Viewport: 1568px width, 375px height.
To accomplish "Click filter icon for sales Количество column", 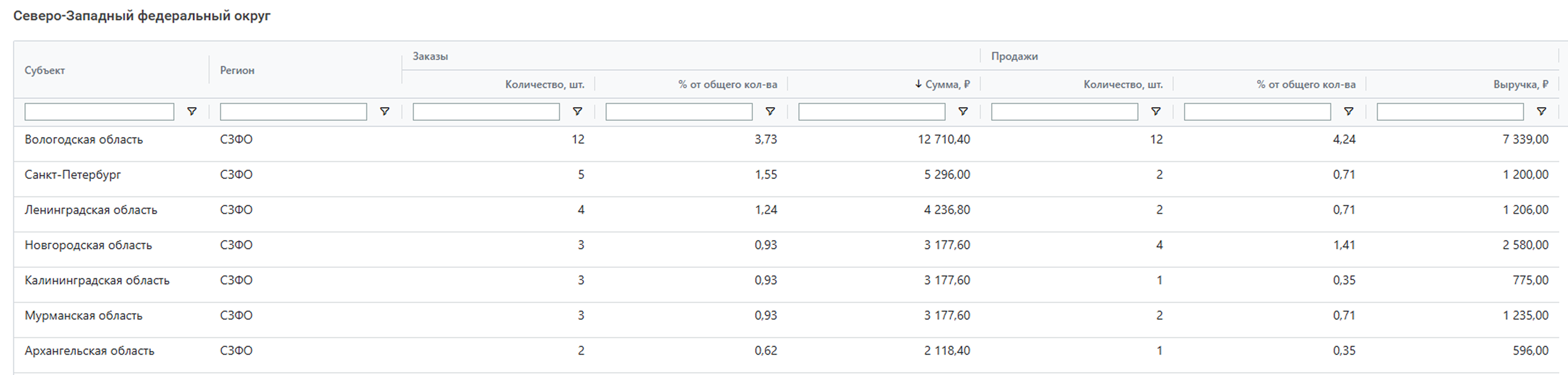I will pos(1156,111).
